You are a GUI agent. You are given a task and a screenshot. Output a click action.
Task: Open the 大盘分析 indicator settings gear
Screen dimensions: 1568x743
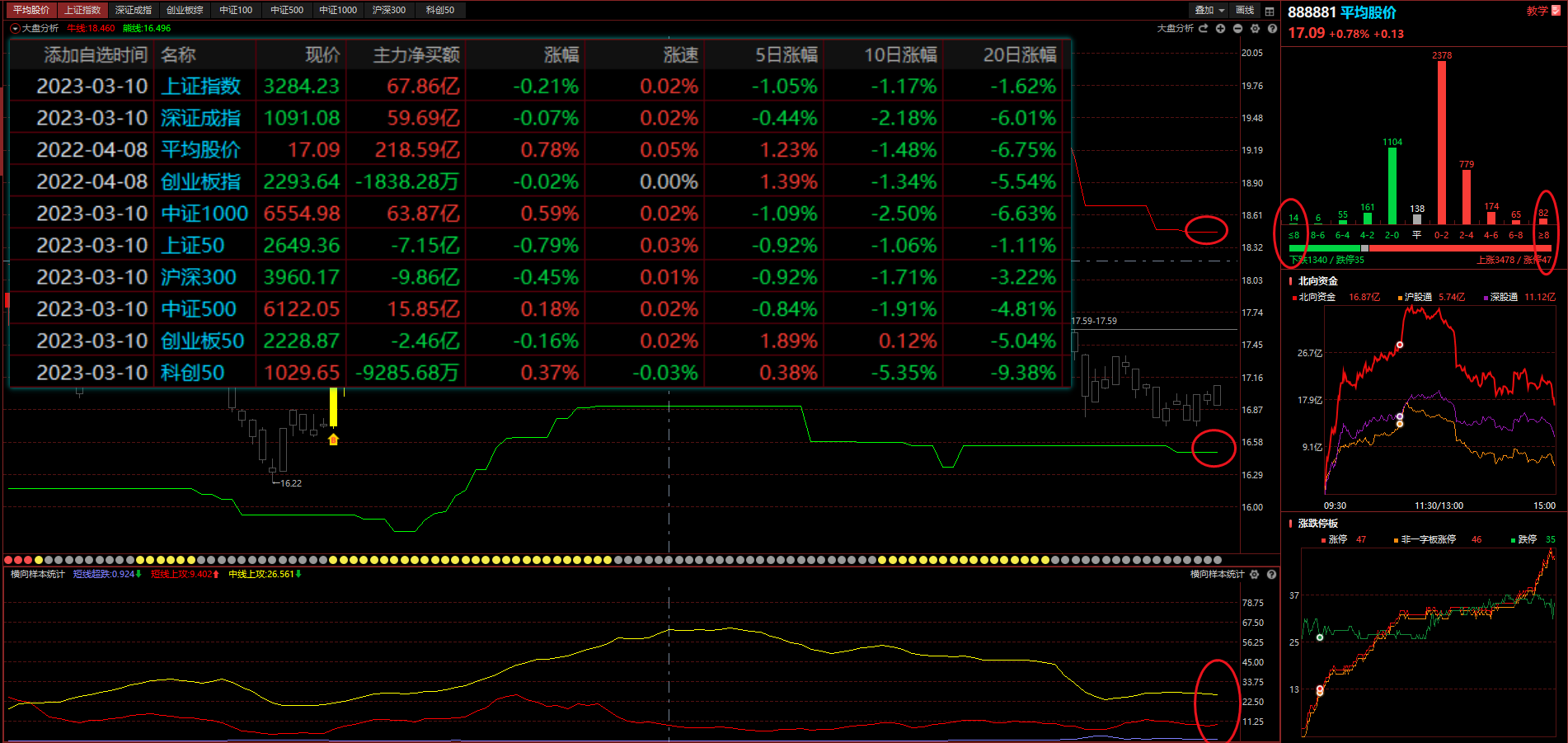pyautogui.click(x=1255, y=28)
